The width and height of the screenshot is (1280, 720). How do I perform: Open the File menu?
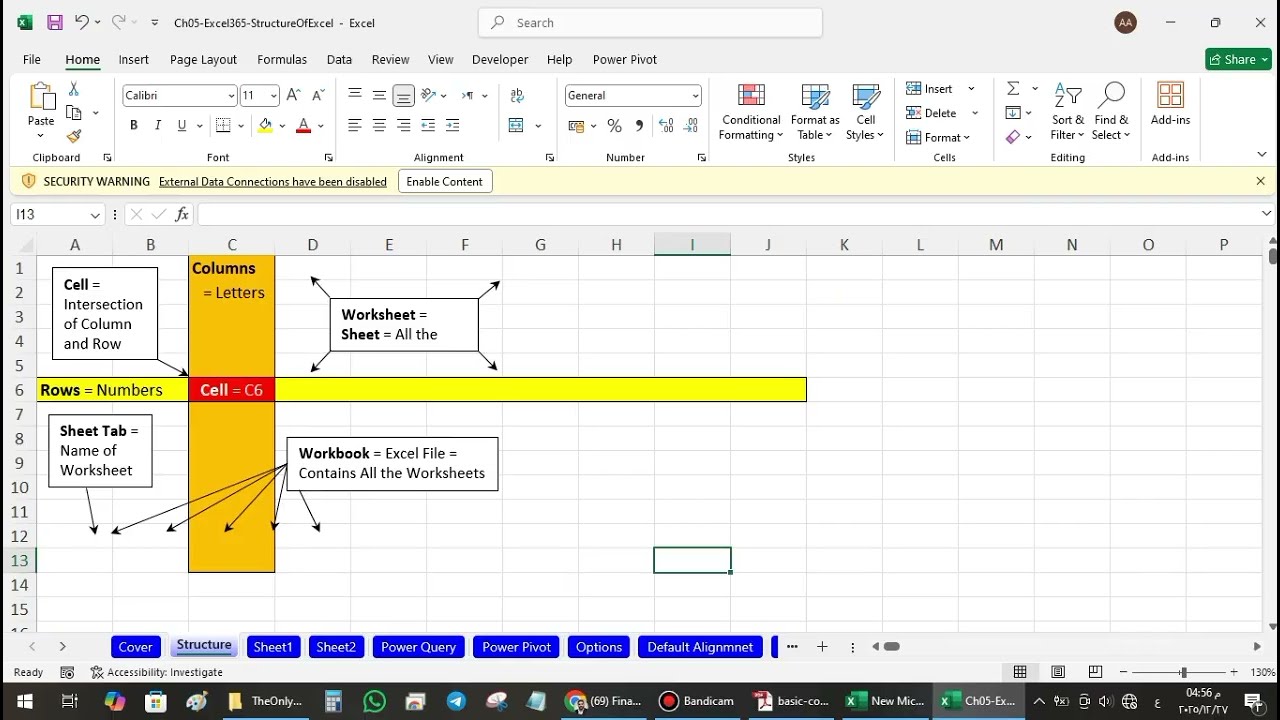tap(32, 59)
